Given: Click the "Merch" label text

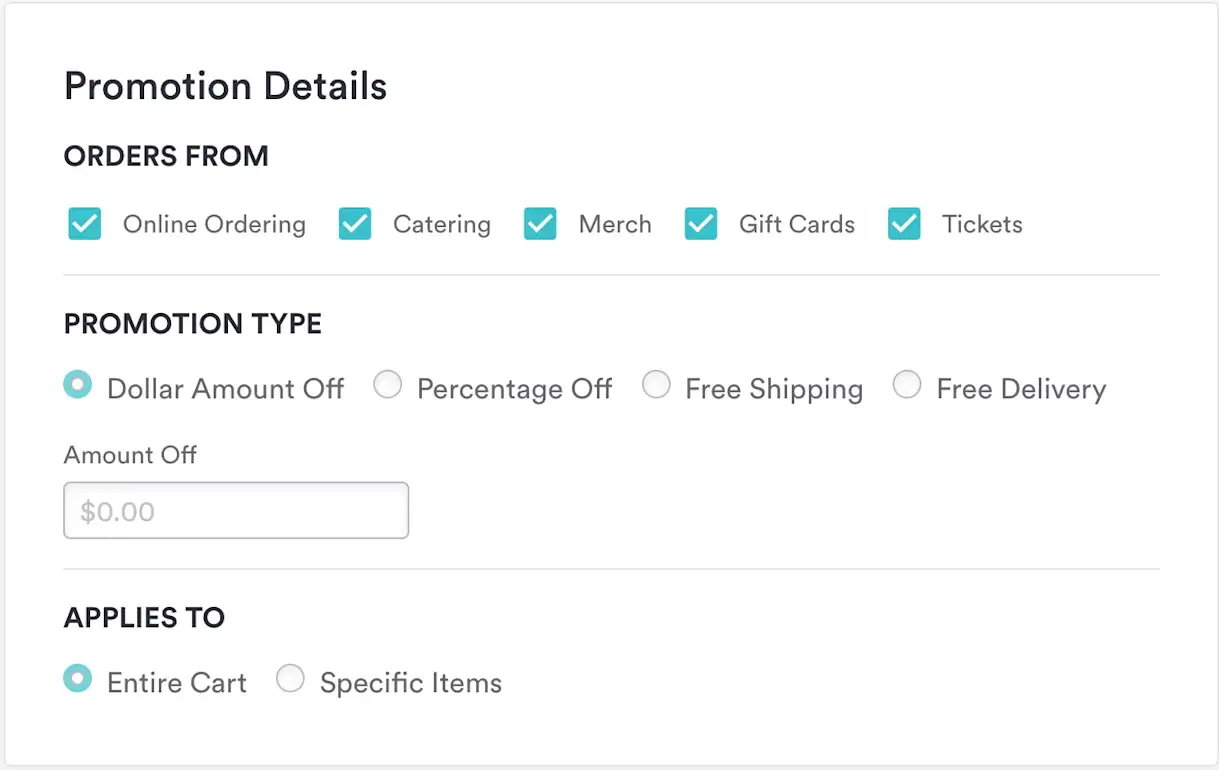Looking at the screenshot, I should (x=615, y=224).
